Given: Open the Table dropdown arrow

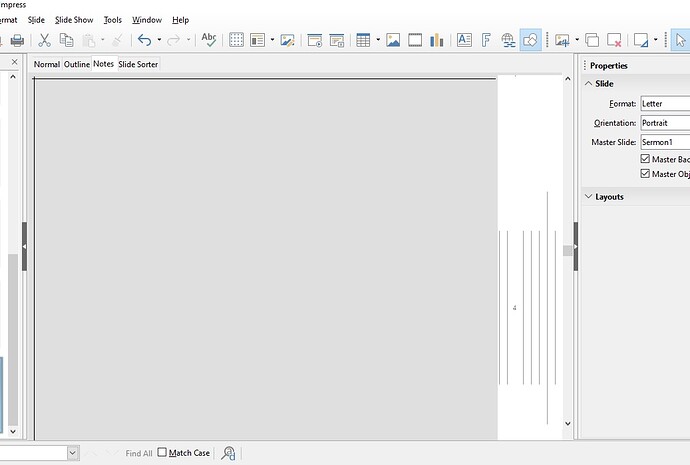Looking at the screenshot, I should pos(378,40).
